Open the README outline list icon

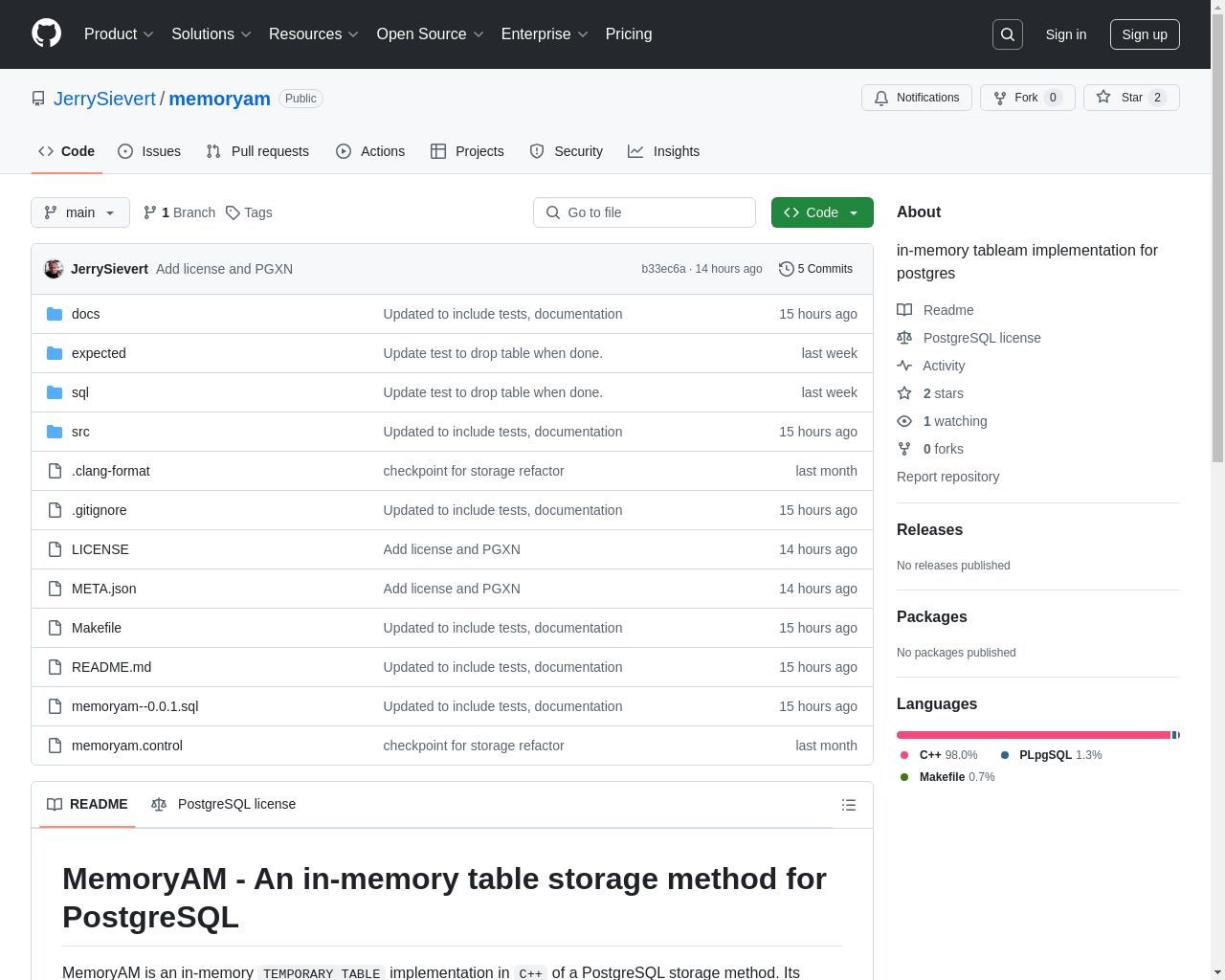849,805
